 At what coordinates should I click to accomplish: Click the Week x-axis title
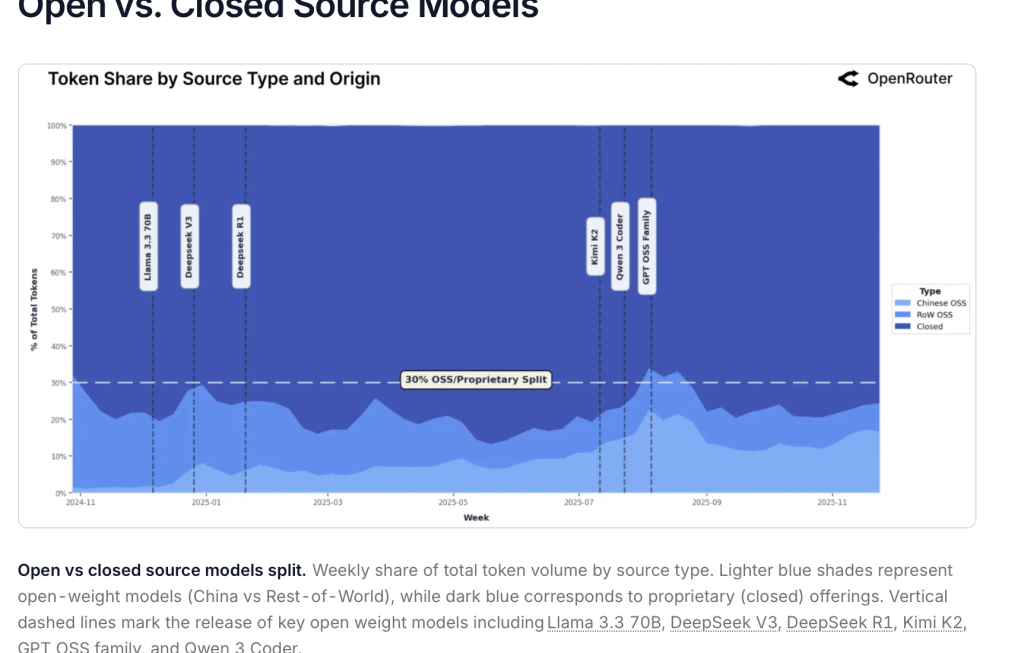tap(476, 518)
